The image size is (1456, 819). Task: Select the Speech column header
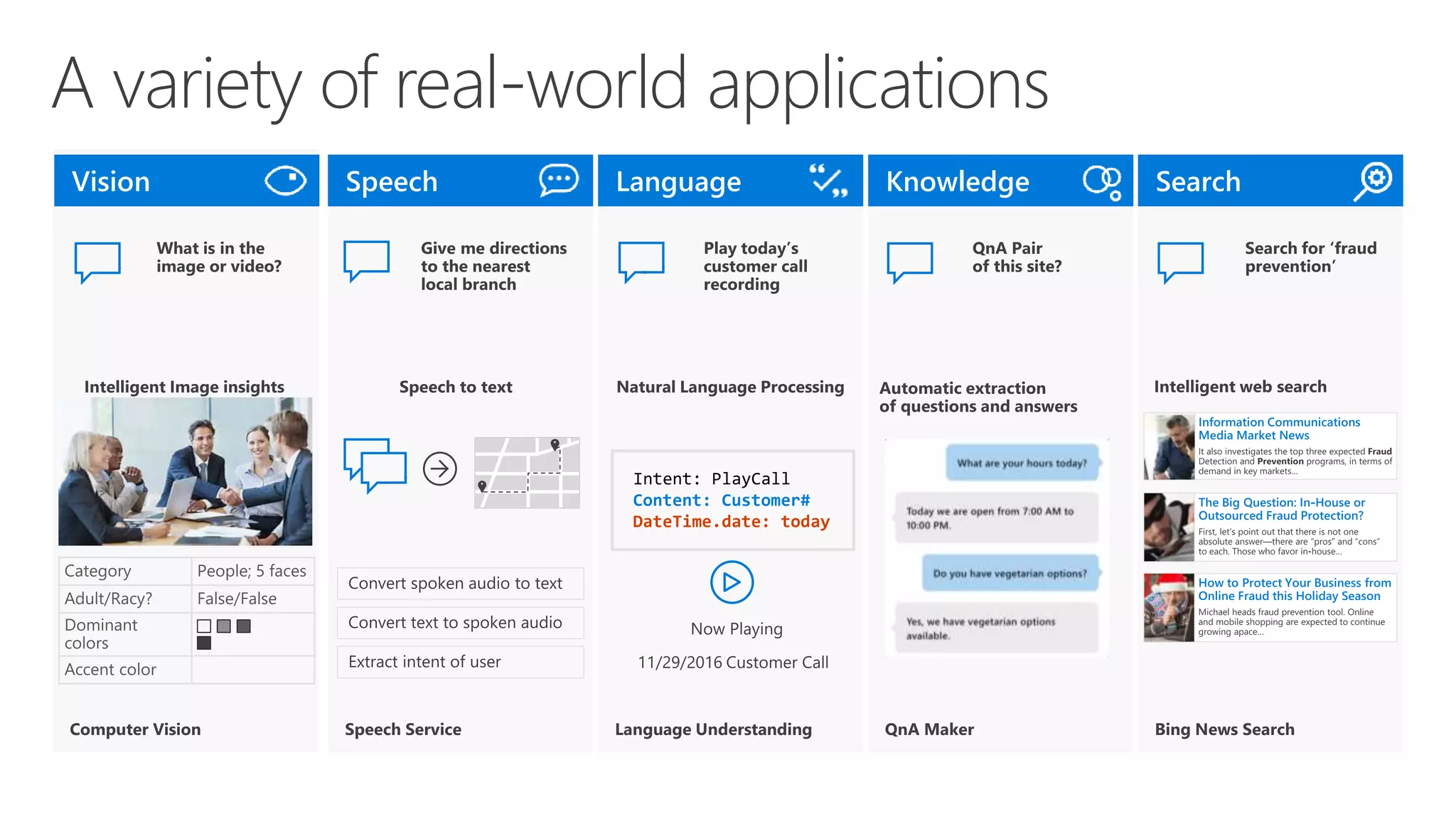[x=460, y=181]
